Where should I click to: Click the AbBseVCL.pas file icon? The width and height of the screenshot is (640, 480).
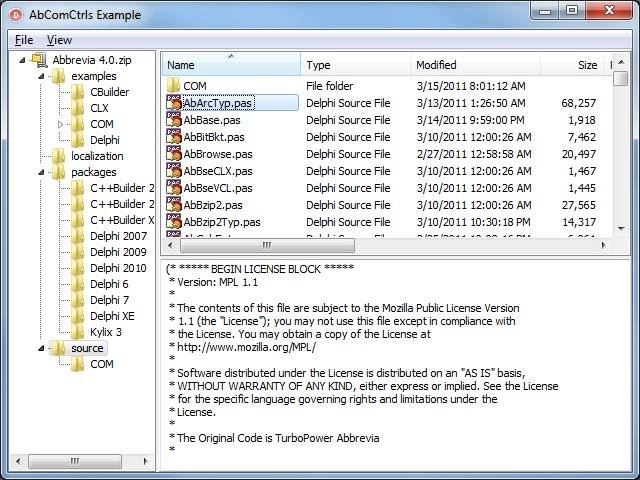[x=174, y=188]
